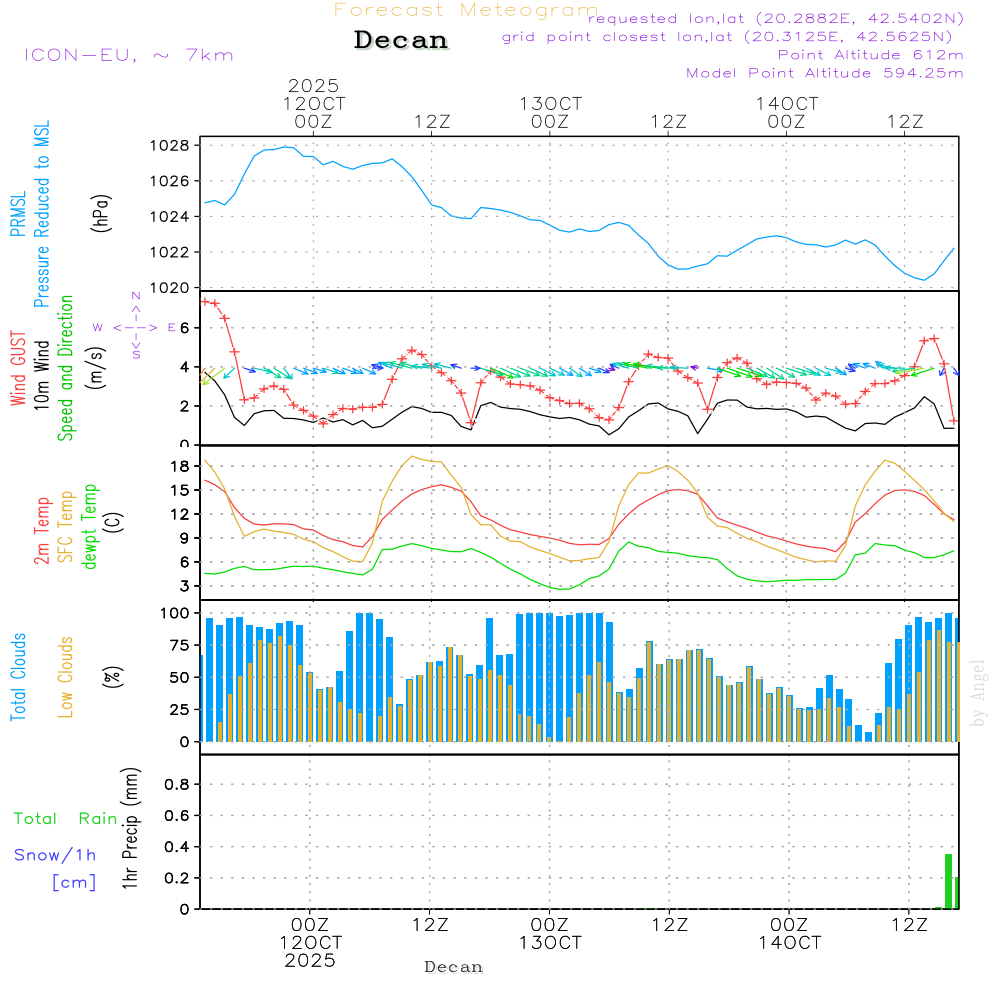Click the bold Decan title at top
1000x1000 pixels.
pos(401,41)
